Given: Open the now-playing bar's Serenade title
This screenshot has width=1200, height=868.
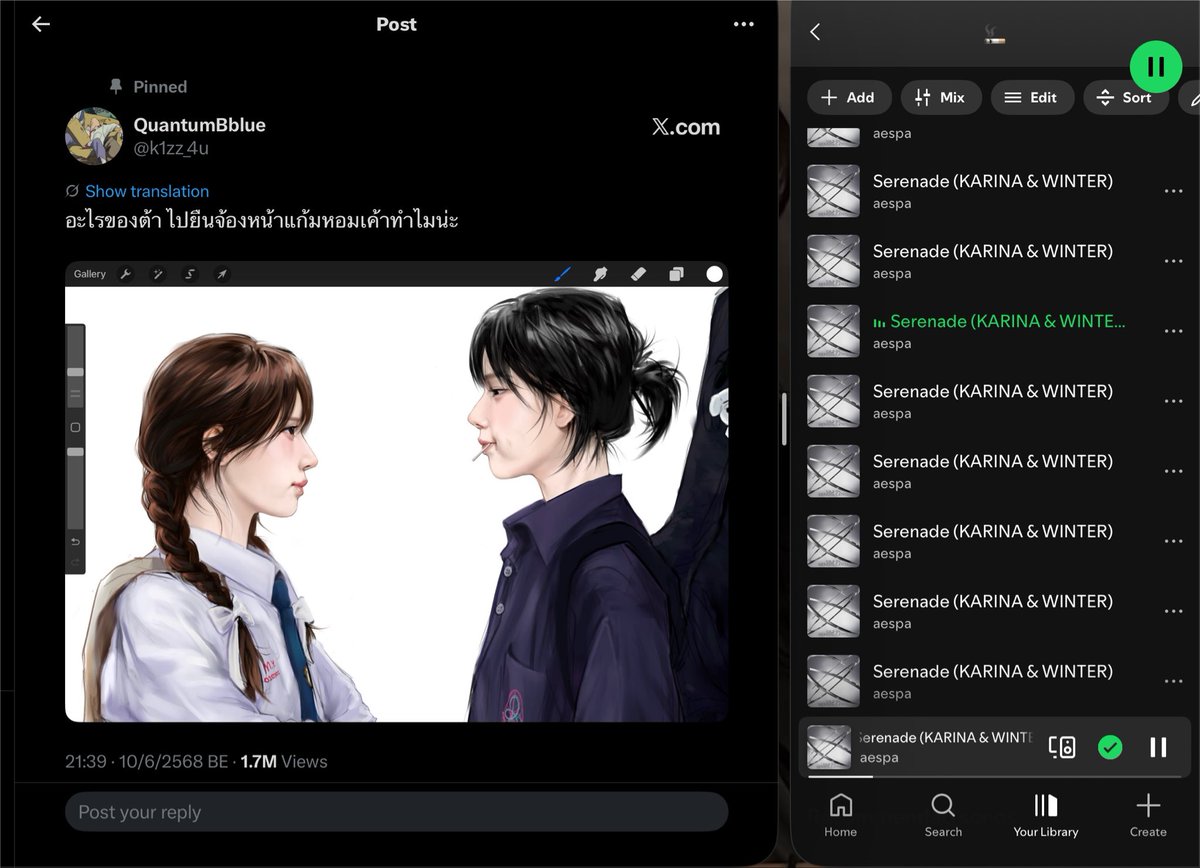Looking at the screenshot, I should pyautogui.click(x=945, y=737).
